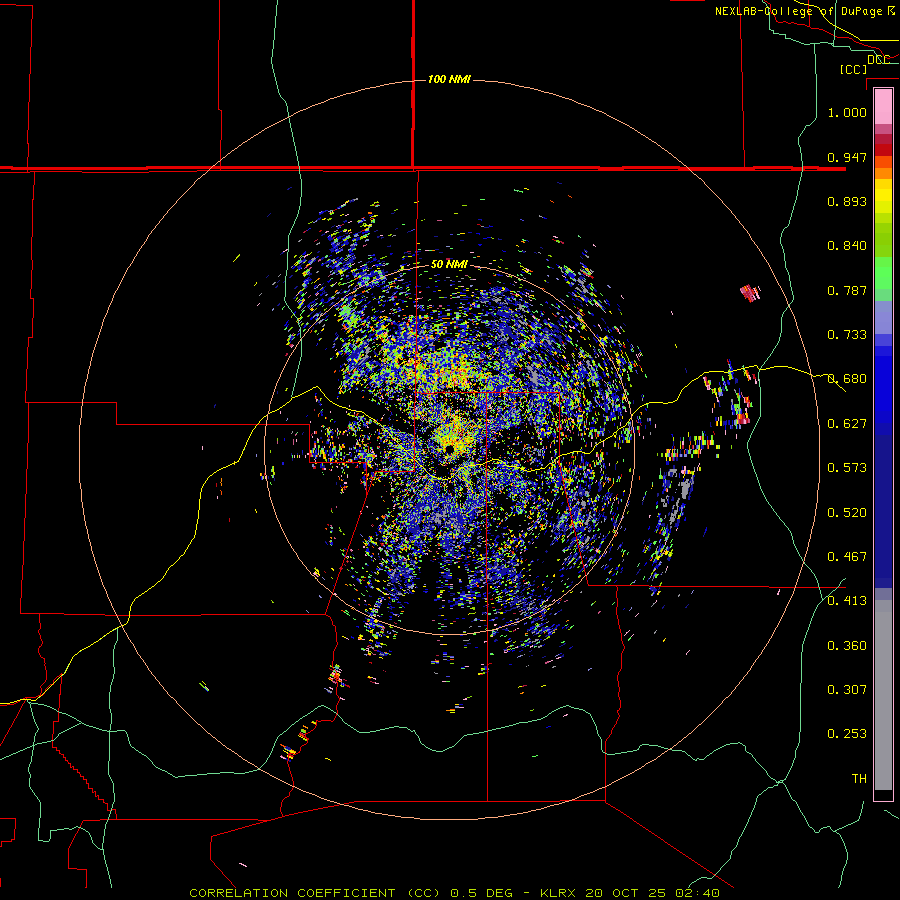Click the 100 NMI range ring label
Viewport: 900px width, 900px height.
[449, 79]
